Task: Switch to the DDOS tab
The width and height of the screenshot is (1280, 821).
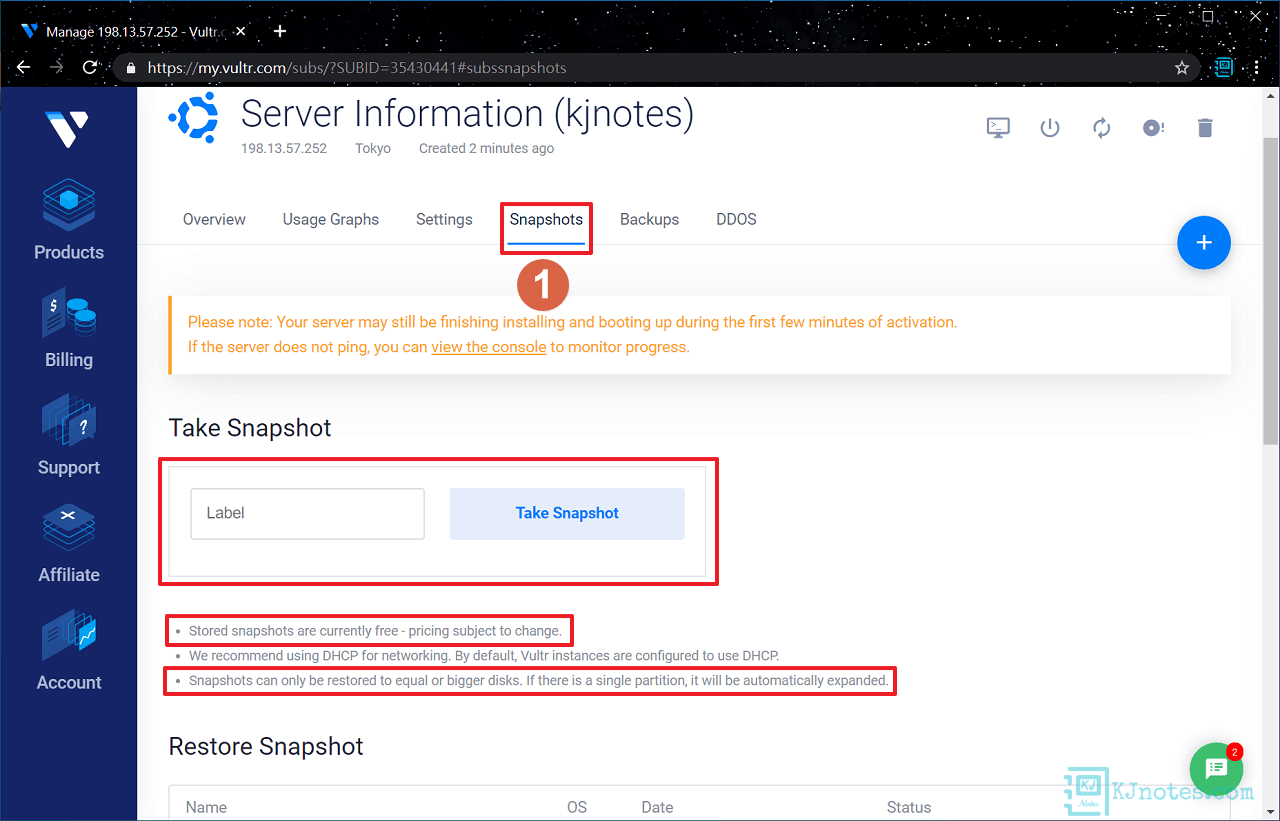Action: click(736, 219)
